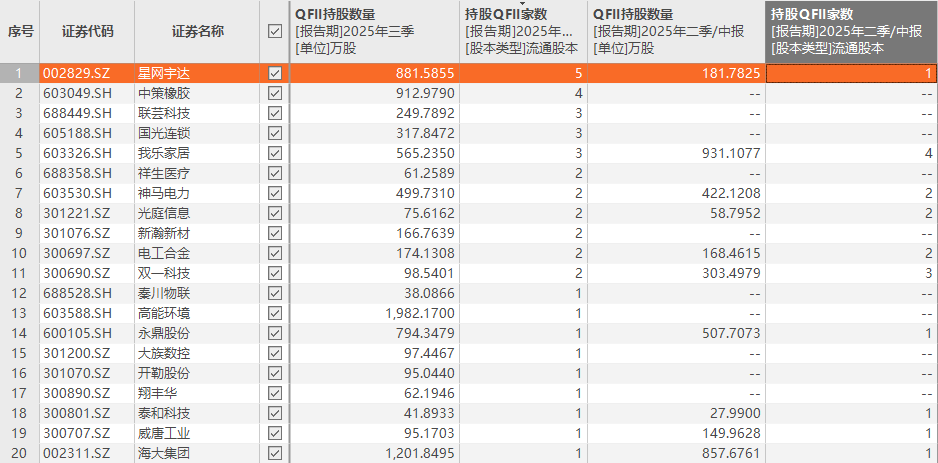The image size is (938, 463).
Task: Toggle the select-all checkbox in the header
Action: [x=275, y=31]
